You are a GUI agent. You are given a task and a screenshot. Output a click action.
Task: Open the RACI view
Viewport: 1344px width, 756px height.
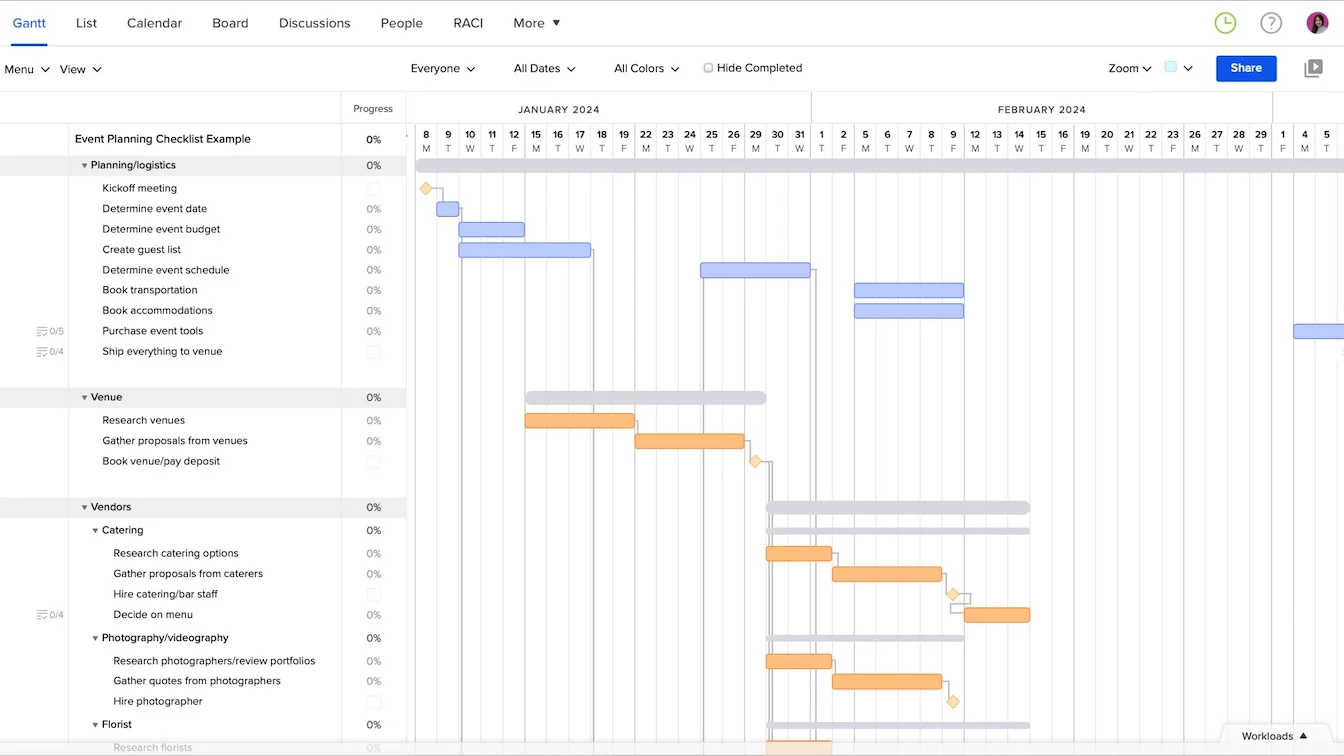pos(468,22)
